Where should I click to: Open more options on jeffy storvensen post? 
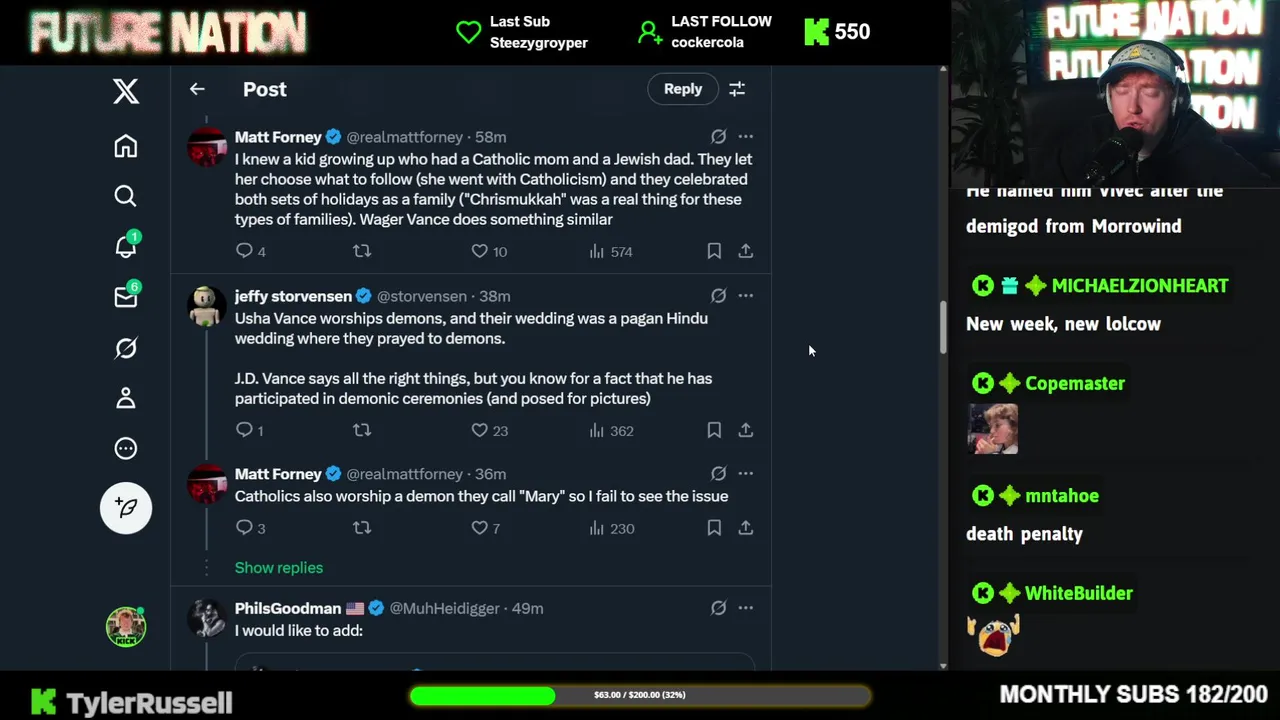pyautogui.click(x=745, y=296)
